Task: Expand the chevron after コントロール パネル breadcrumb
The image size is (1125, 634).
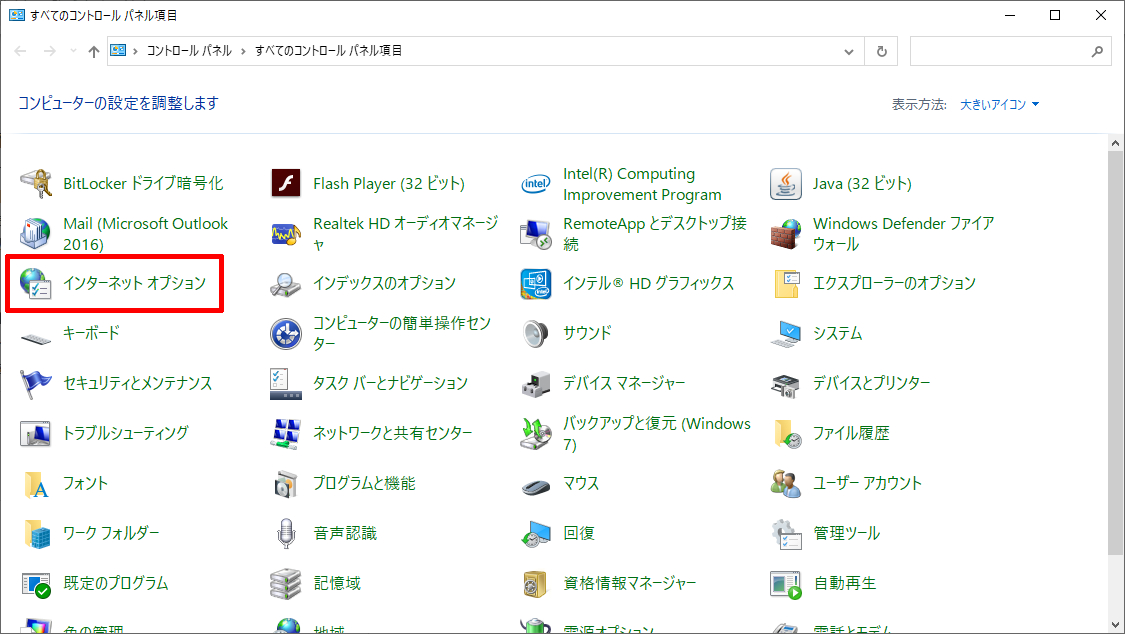Action: click(243, 51)
